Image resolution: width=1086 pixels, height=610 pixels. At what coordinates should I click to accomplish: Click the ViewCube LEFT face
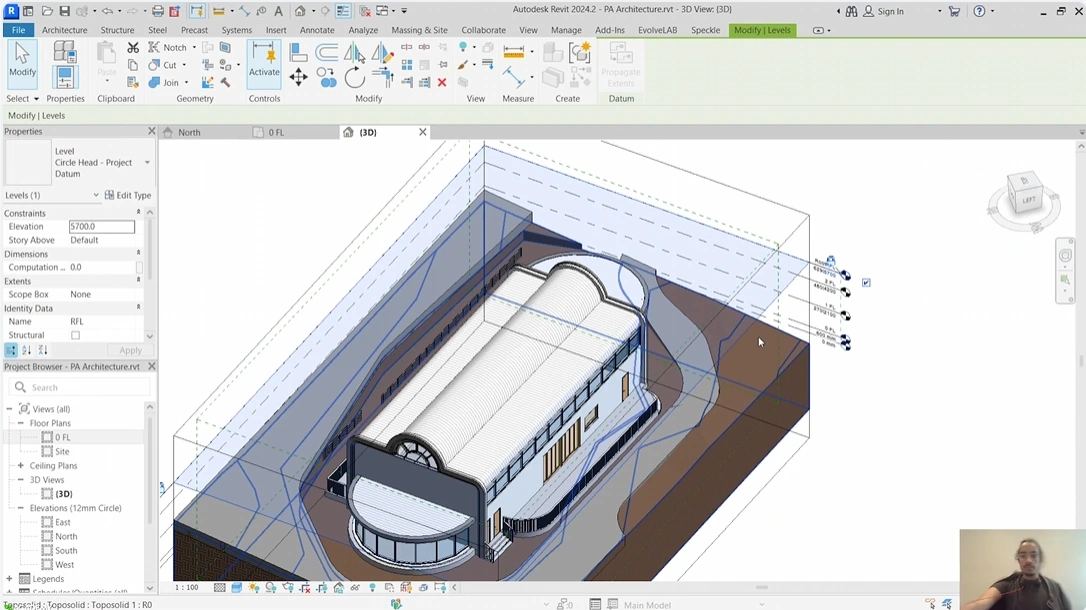point(1028,200)
